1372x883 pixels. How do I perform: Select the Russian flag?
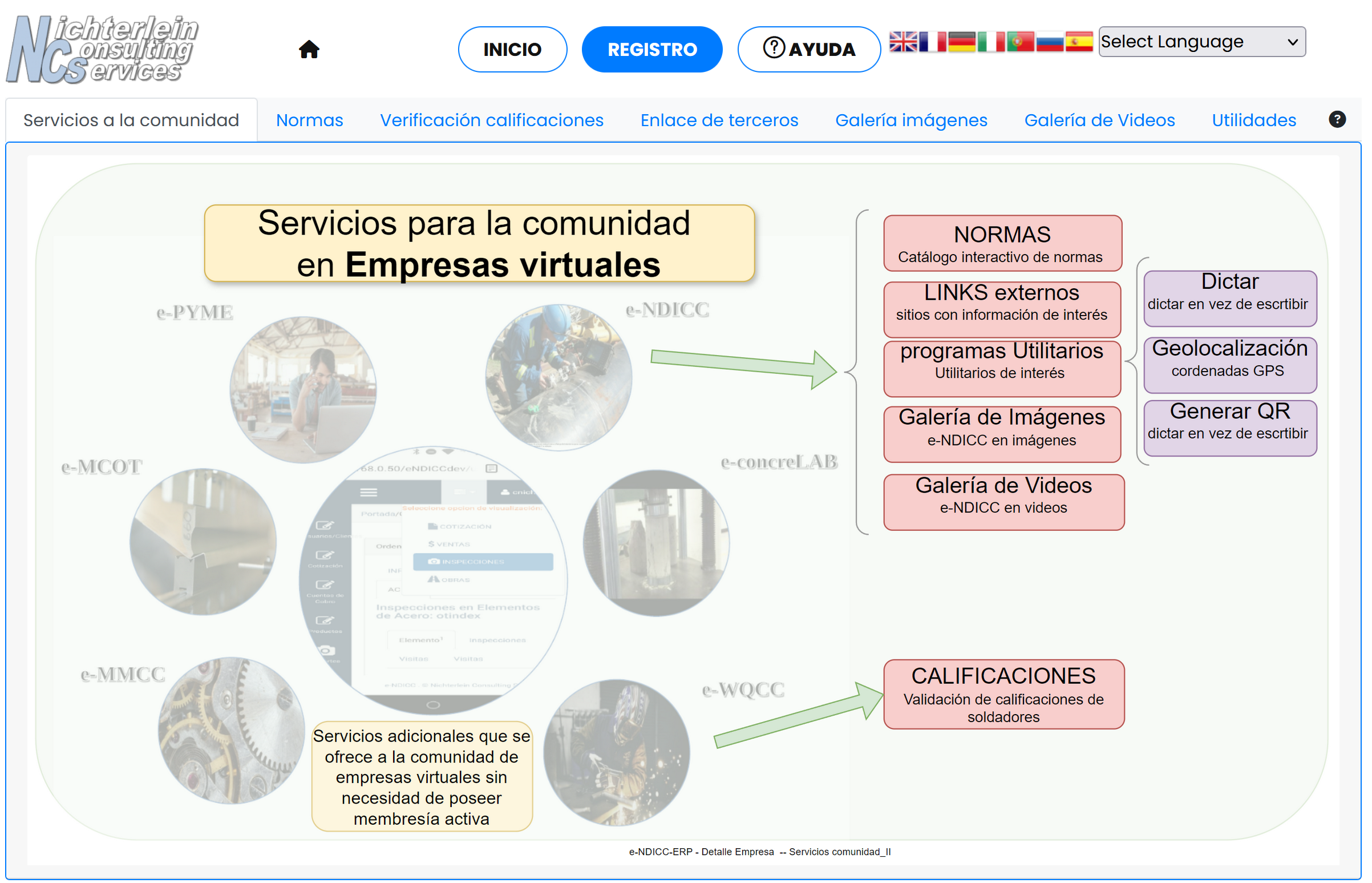(x=1050, y=42)
